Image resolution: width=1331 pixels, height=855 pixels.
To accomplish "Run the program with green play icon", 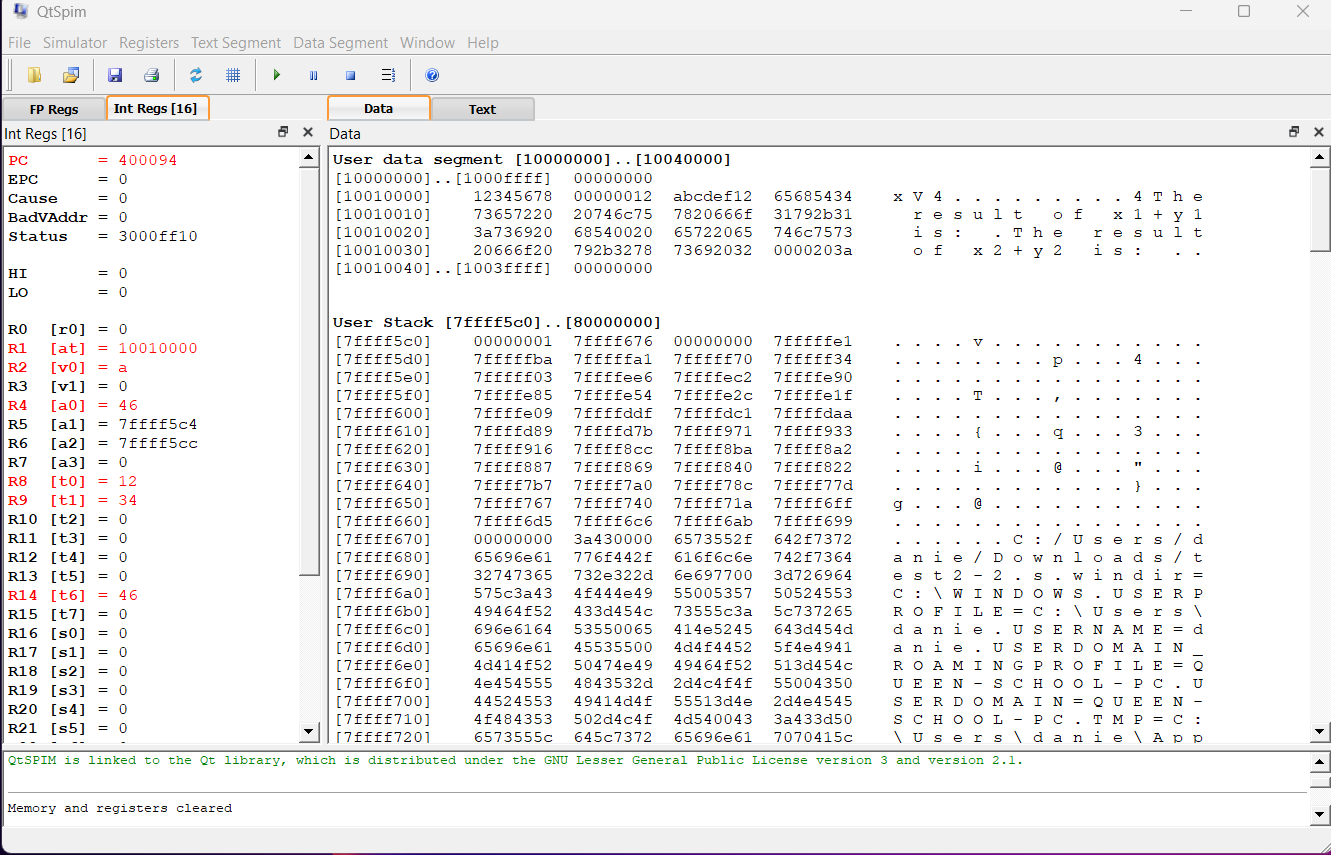I will [277, 75].
